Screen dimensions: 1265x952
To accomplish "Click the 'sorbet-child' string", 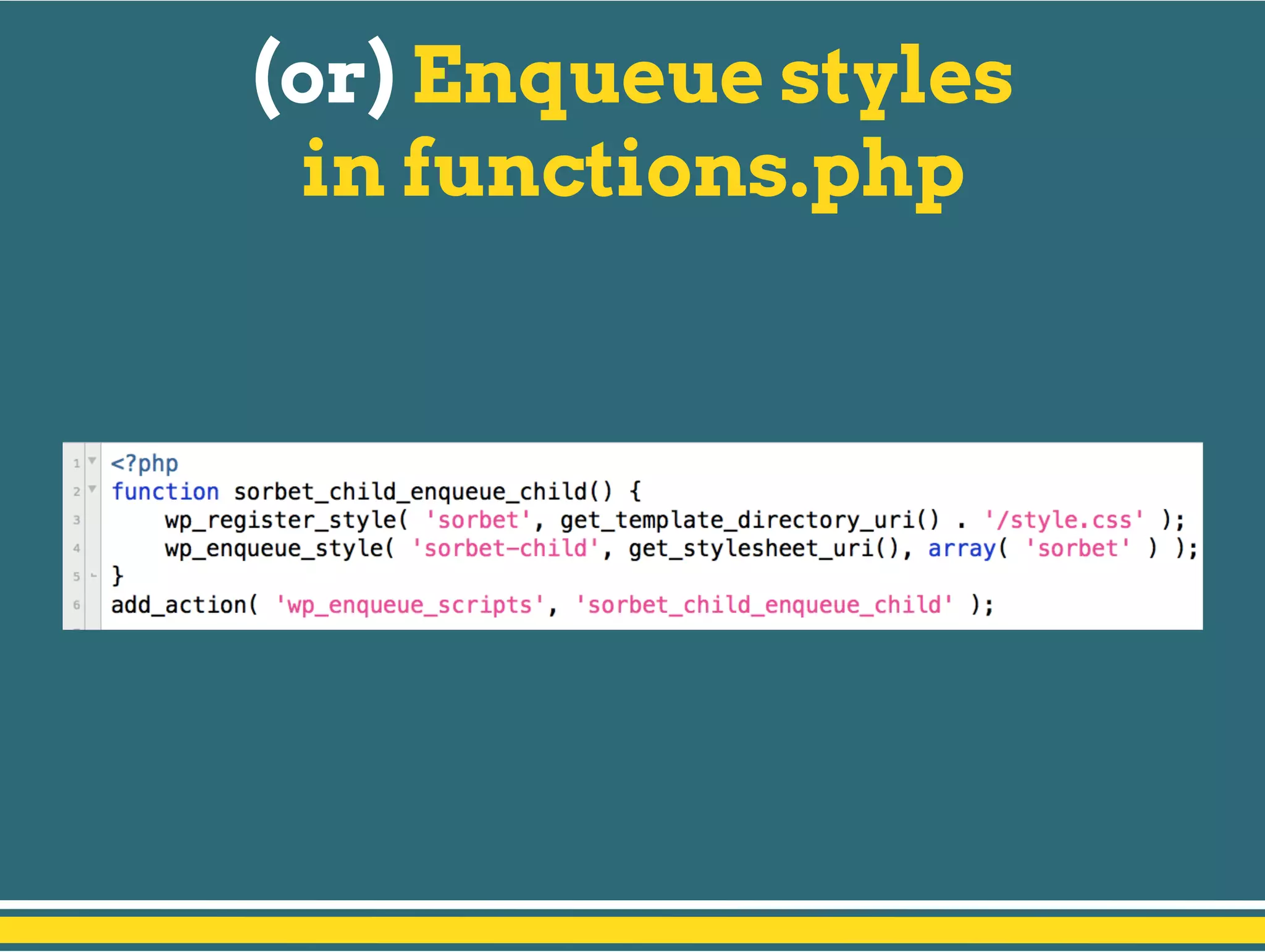I will point(506,549).
